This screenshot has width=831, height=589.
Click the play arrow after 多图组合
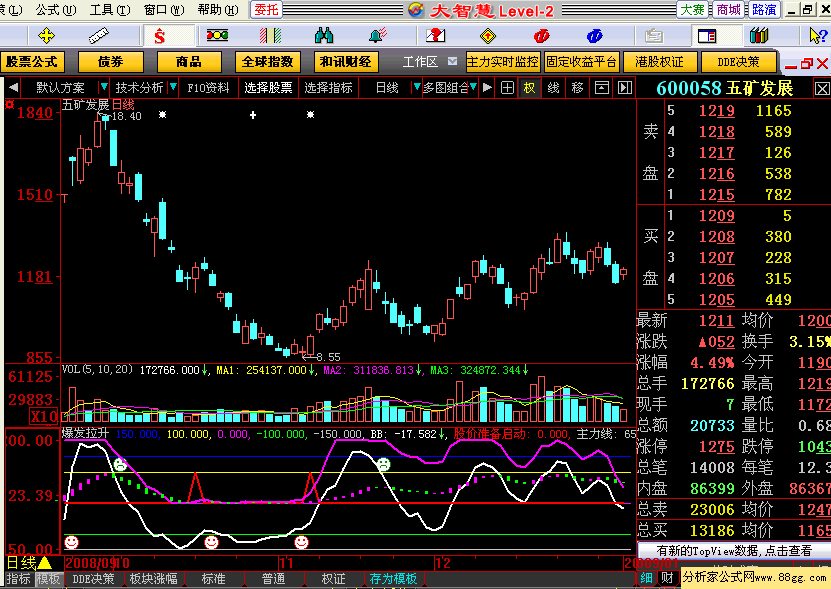tap(487, 87)
